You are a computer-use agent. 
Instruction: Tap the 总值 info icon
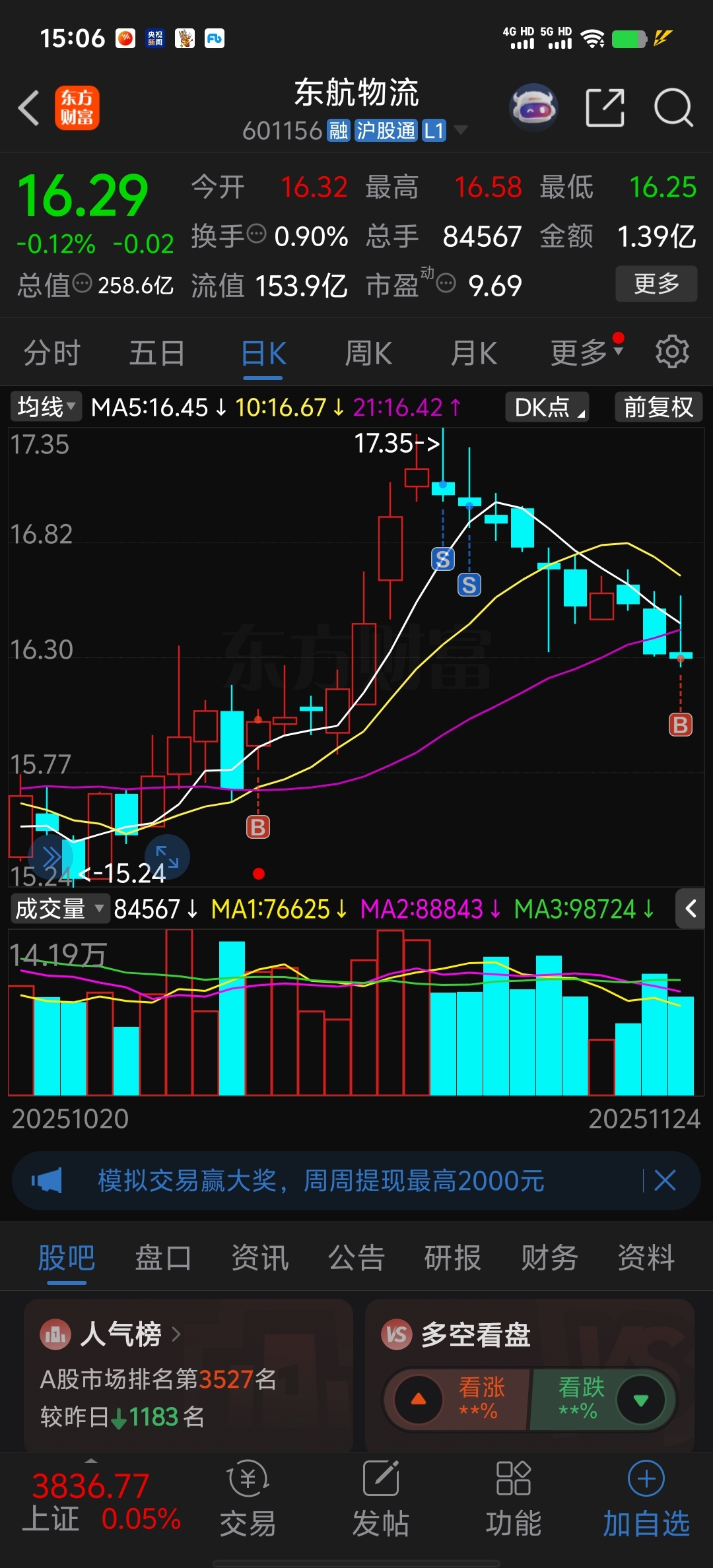coord(82,283)
